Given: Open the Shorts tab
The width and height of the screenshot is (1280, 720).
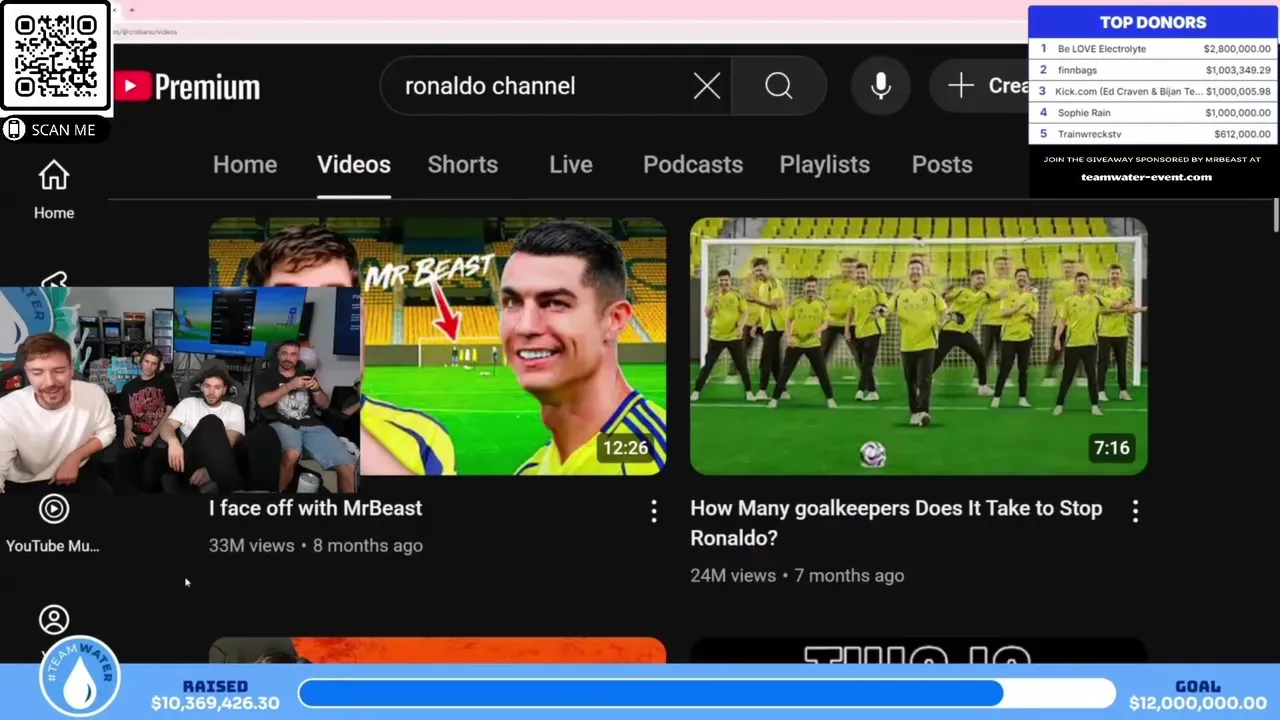Looking at the screenshot, I should pyautogui.click(x=463, y=165).
